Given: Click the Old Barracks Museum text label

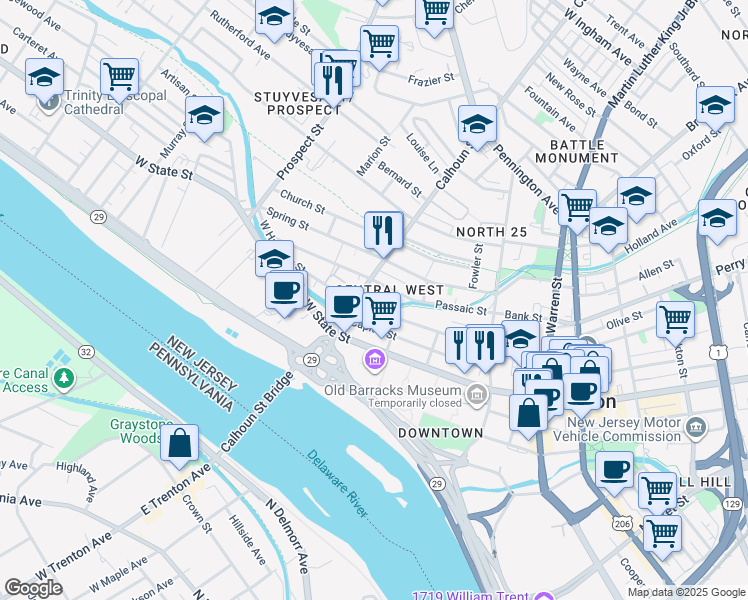Looking at the screenshot, I should [x=392, y=391].
